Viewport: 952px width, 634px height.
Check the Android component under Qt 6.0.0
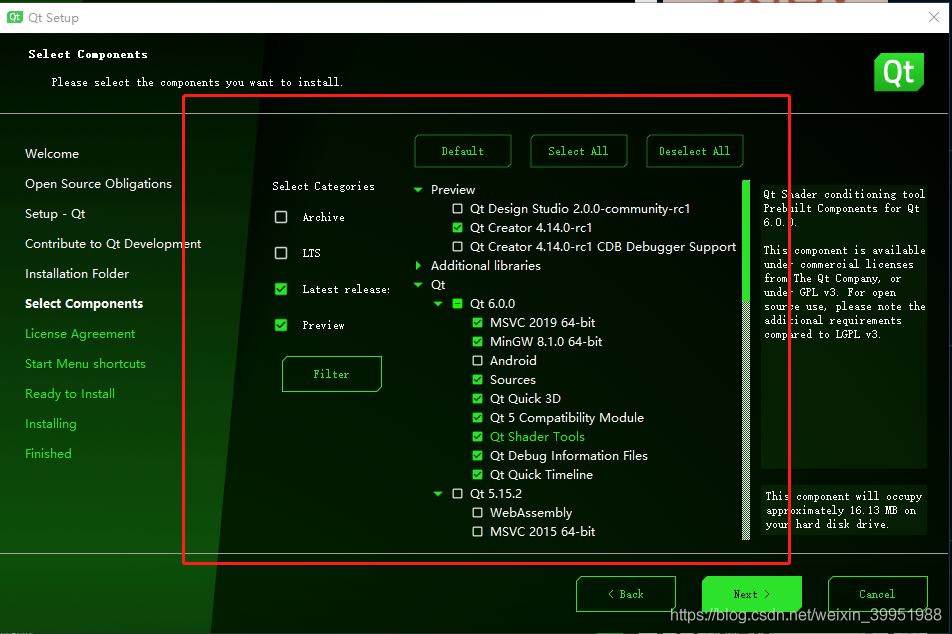(478, 360)
